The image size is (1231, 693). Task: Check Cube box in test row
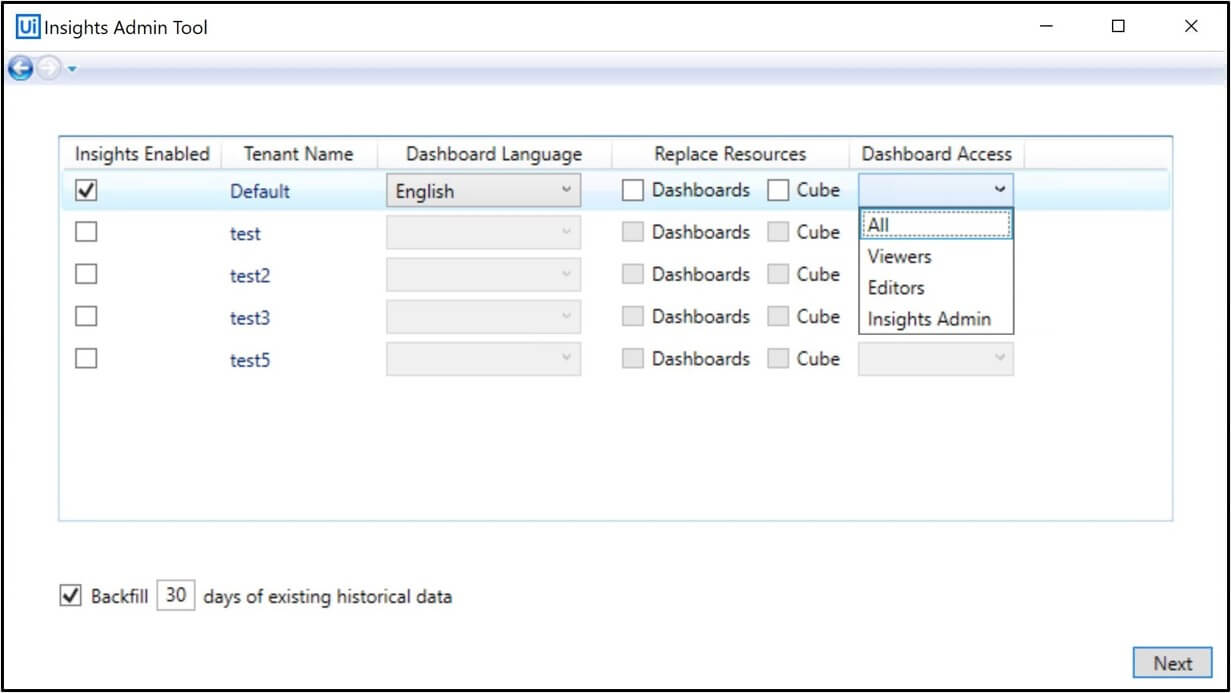click(778, 232)
